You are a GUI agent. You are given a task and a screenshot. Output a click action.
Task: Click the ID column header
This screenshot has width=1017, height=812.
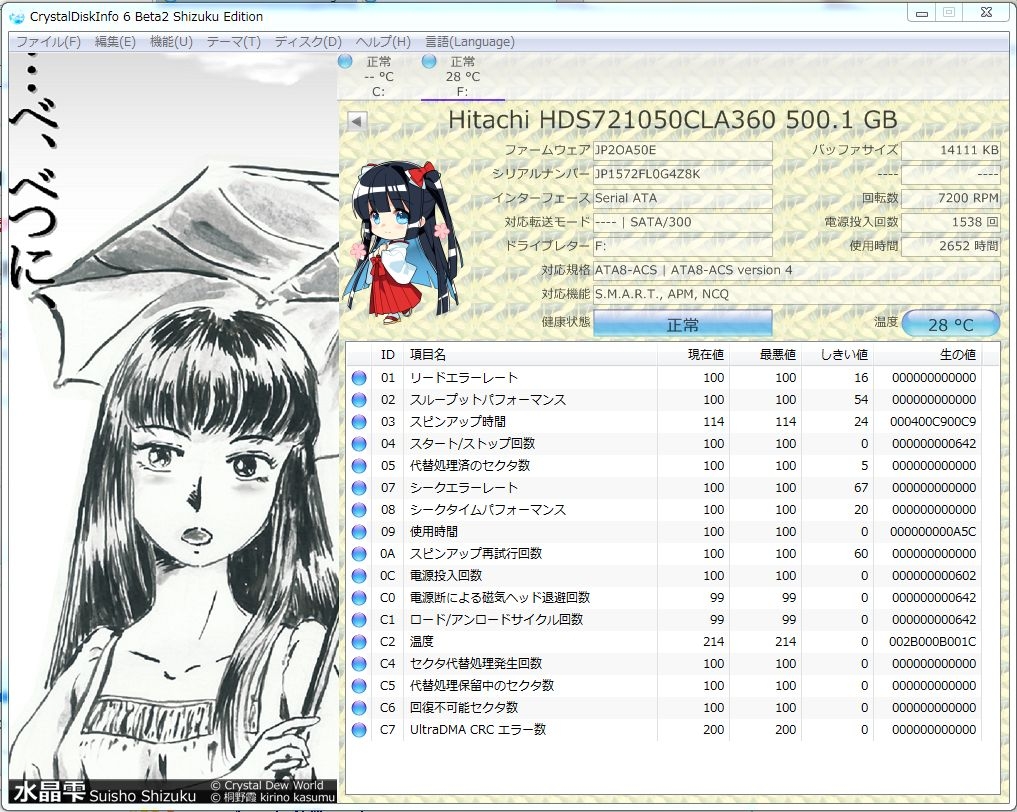[x=388, y=355]
